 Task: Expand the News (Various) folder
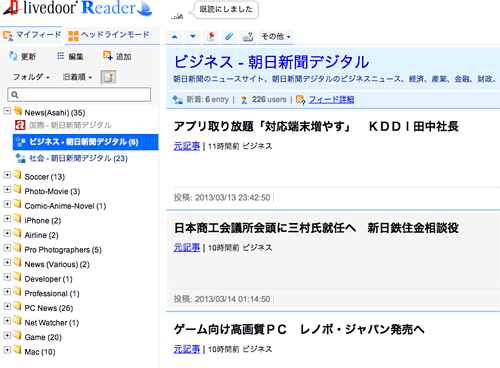tap(7, 262)
